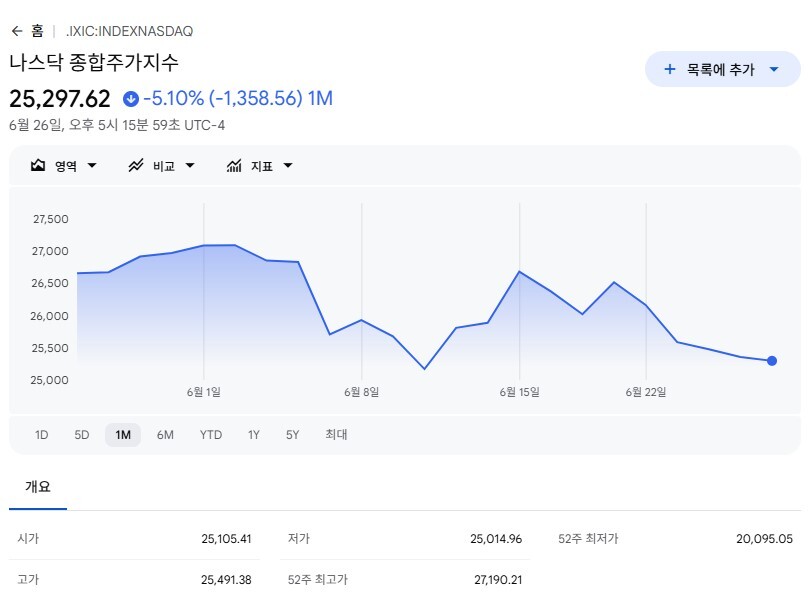This screenshot has height=612, width=810.
Task: Click the back arrow icon
Action: pos(17,32)
